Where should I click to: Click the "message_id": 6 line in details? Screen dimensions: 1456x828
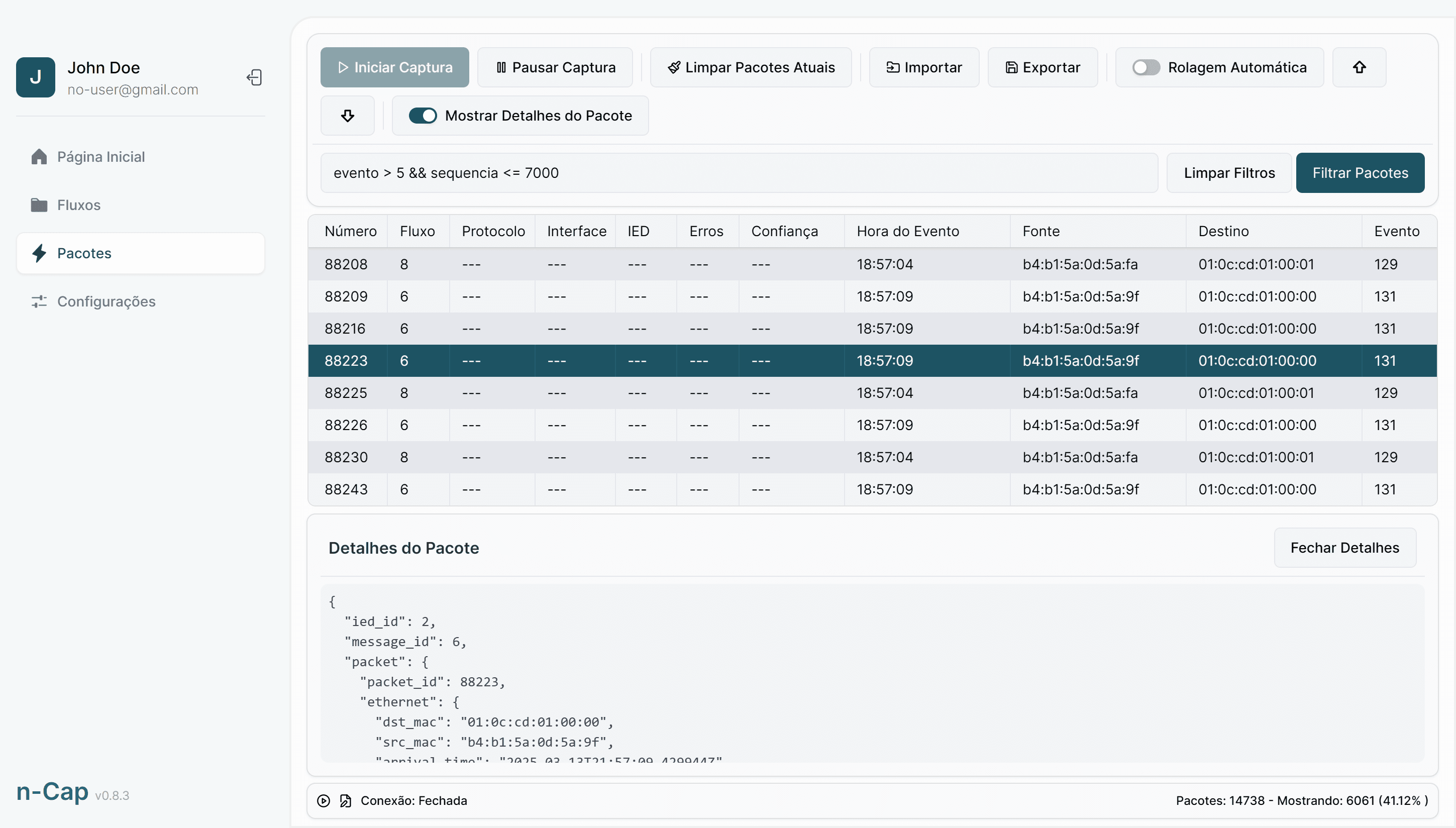(x=405, y=642)
